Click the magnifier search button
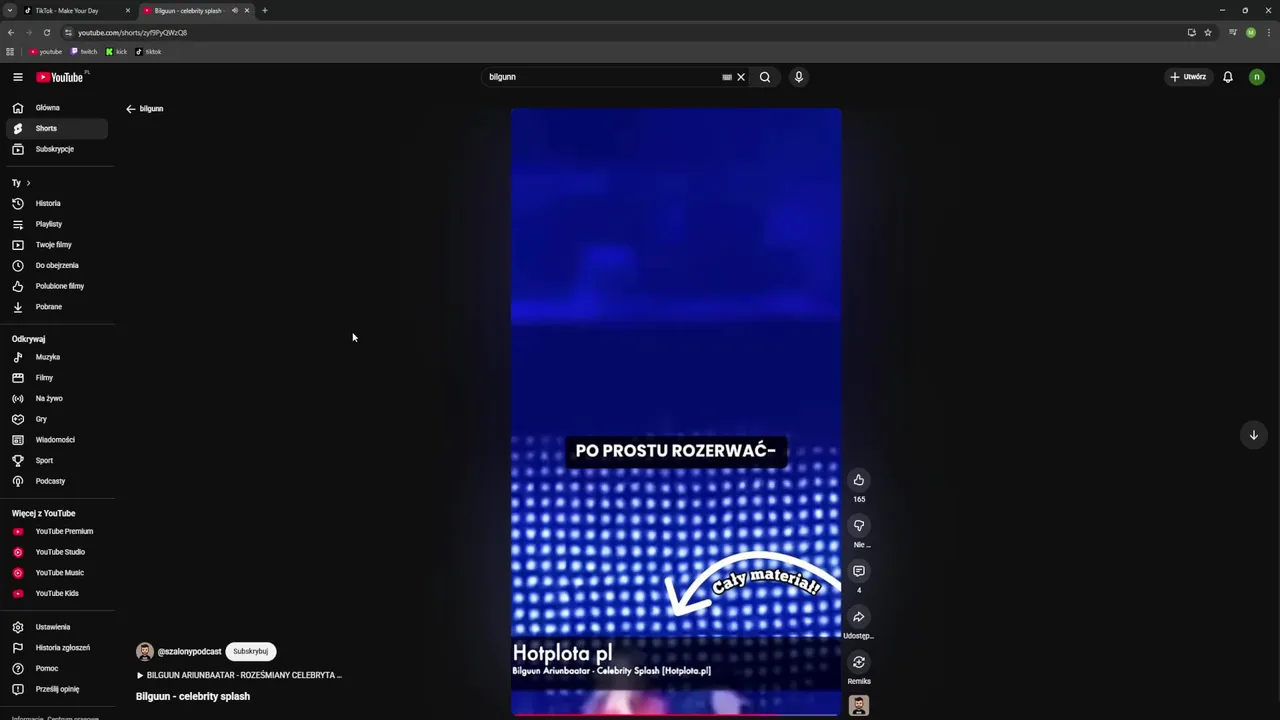The height and width of the screenshot is (720, 1280). [765, 77]
